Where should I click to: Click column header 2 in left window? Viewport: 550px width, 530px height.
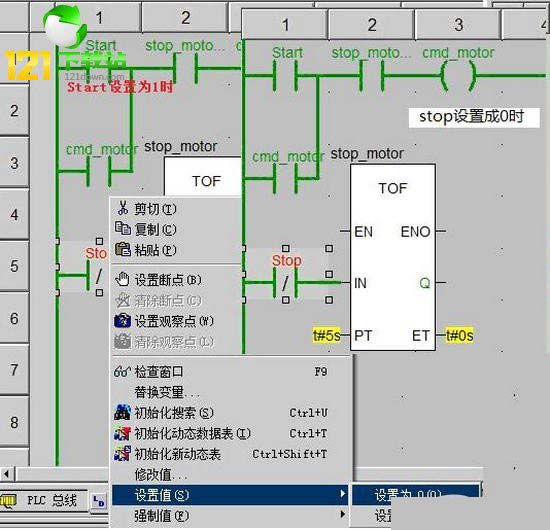click(185, 18)
